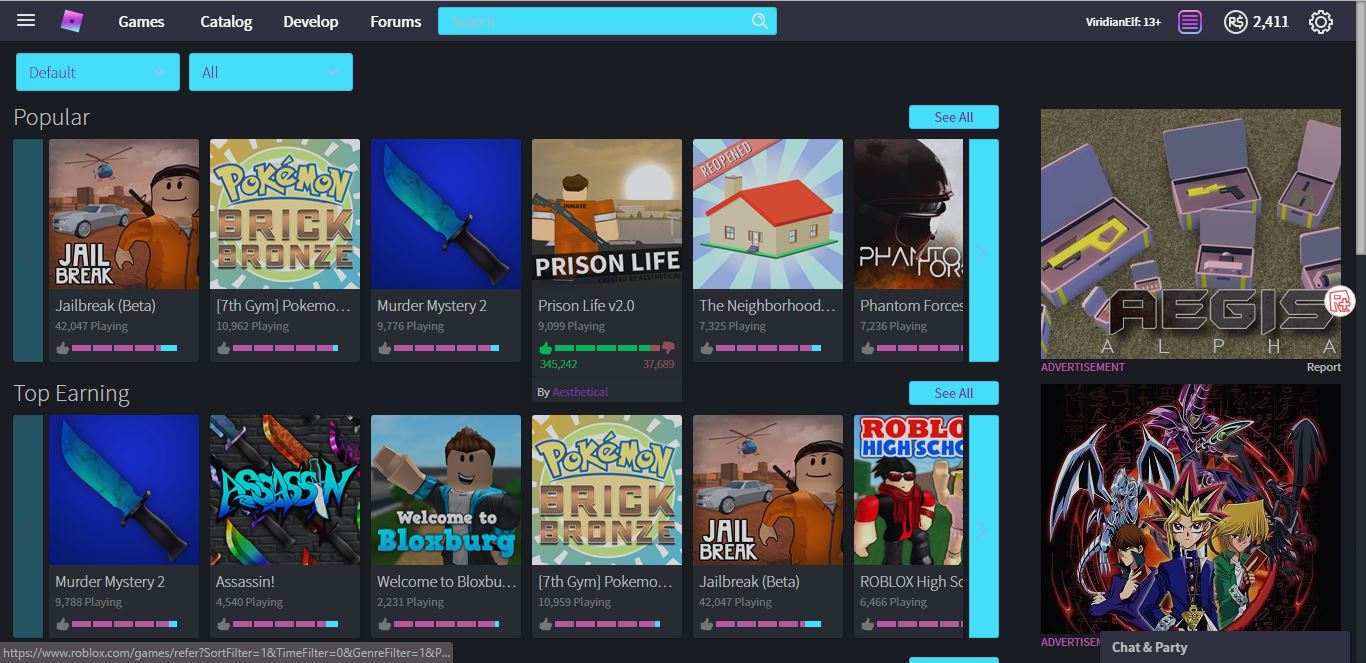
Task: Open the notifications feed icon
Action: click(1189, 21)
